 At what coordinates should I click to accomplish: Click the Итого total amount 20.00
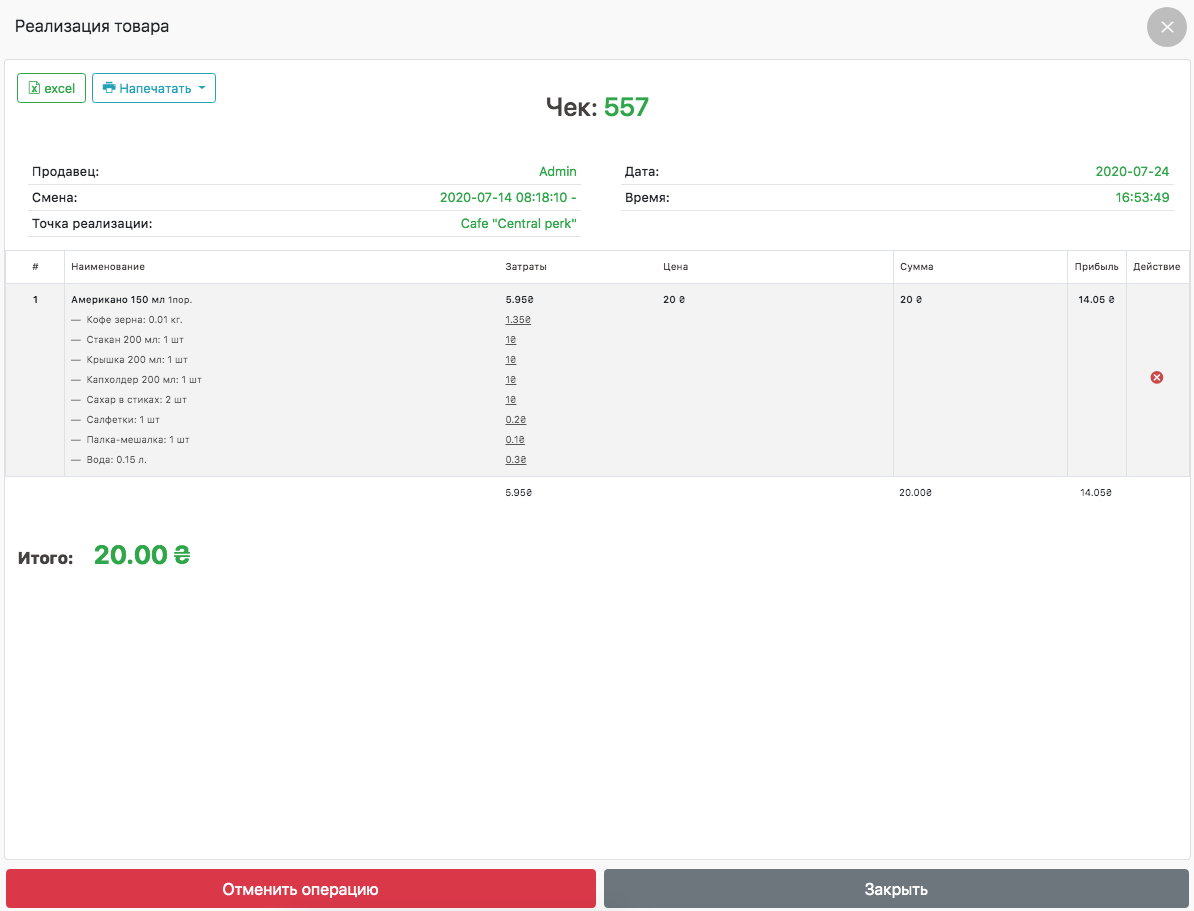142,556
